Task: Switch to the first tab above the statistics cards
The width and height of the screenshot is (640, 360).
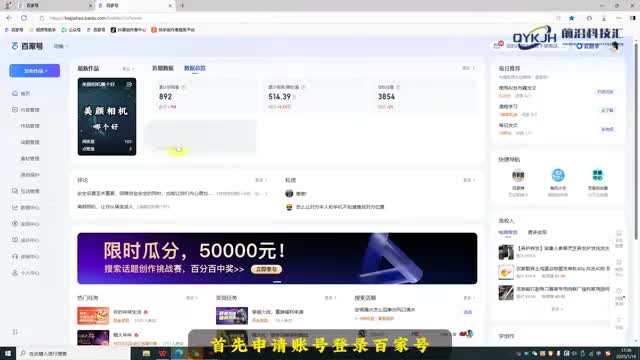Action: [x=163, y=68]
